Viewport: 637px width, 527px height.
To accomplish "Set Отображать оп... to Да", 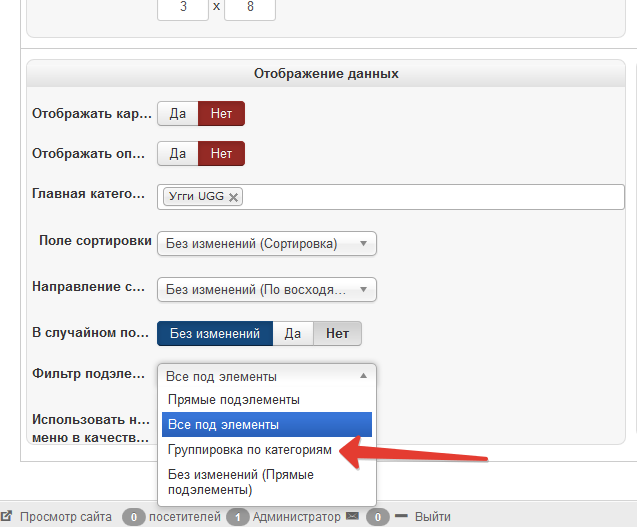I will coord(178,154).
